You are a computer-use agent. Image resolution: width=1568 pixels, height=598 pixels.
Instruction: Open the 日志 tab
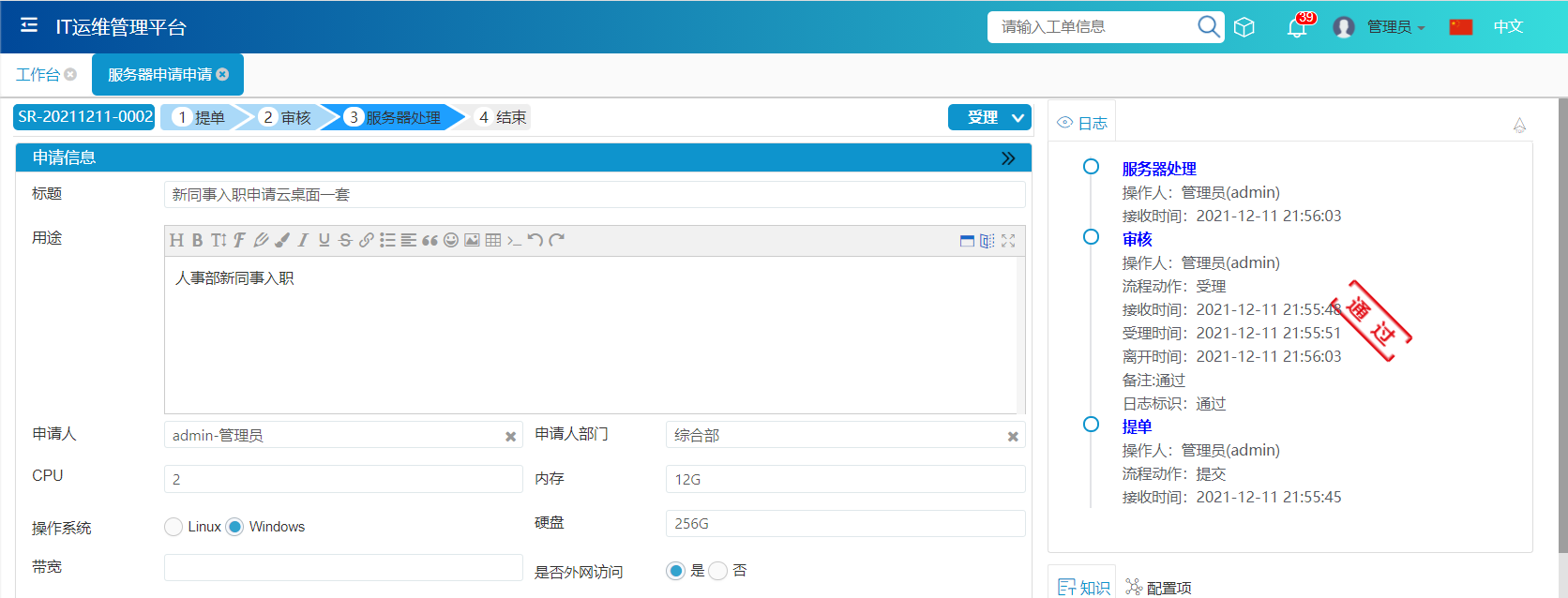[1082, 123]
